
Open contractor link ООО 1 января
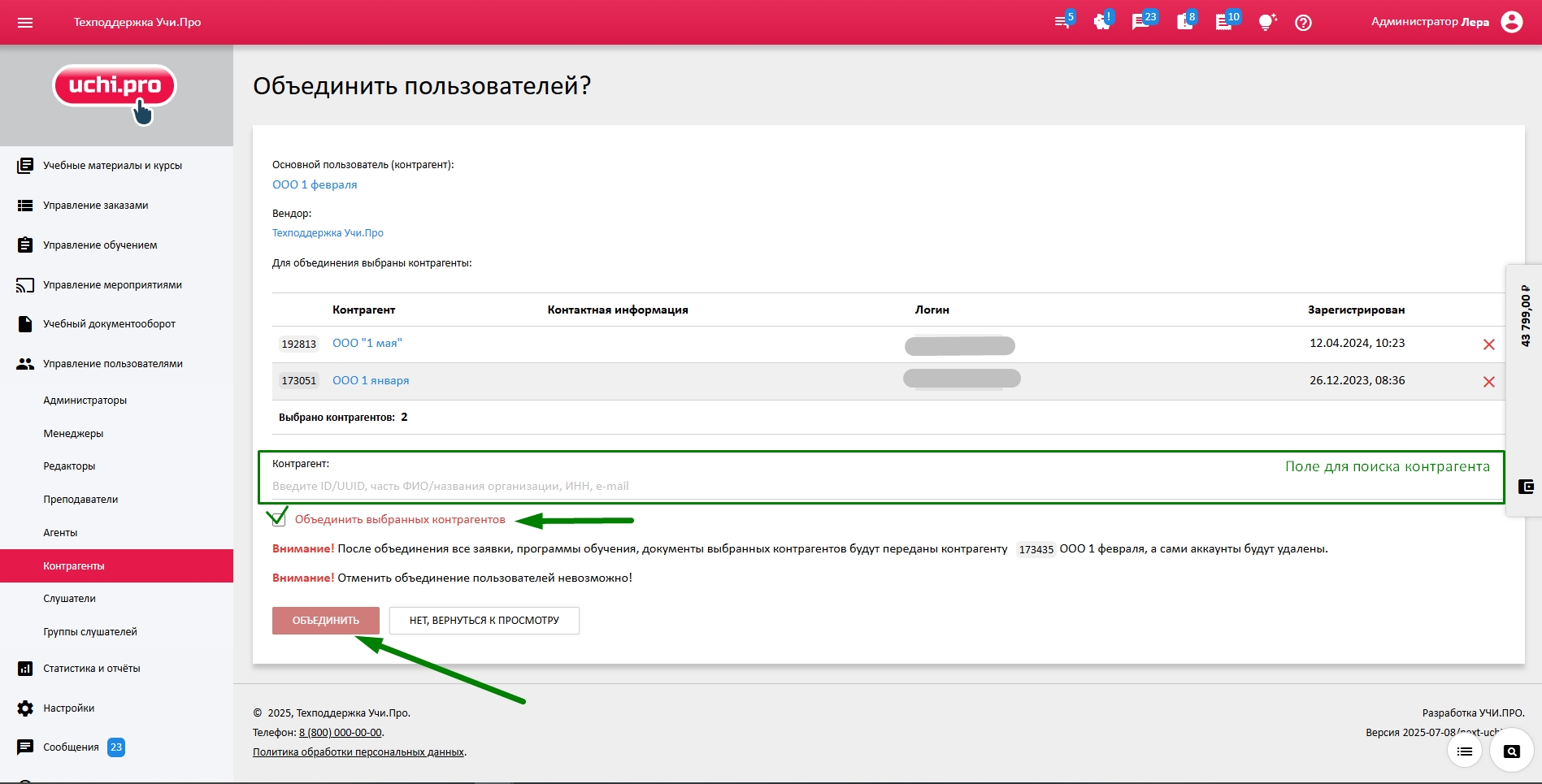(x=371, y=381)
